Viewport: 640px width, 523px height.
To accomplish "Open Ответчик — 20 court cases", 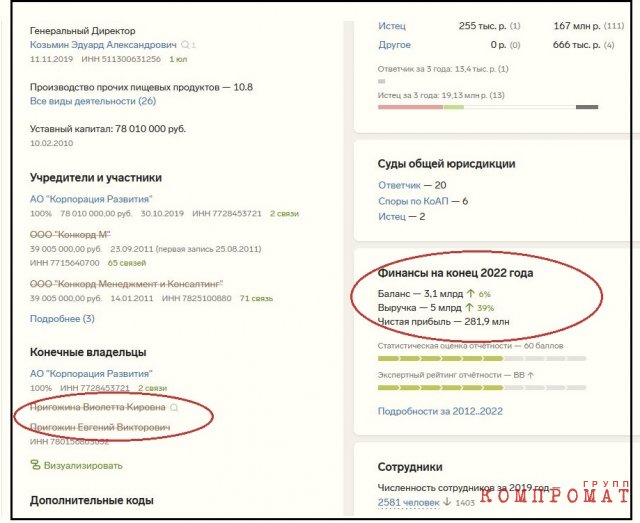I will [399, 185].
